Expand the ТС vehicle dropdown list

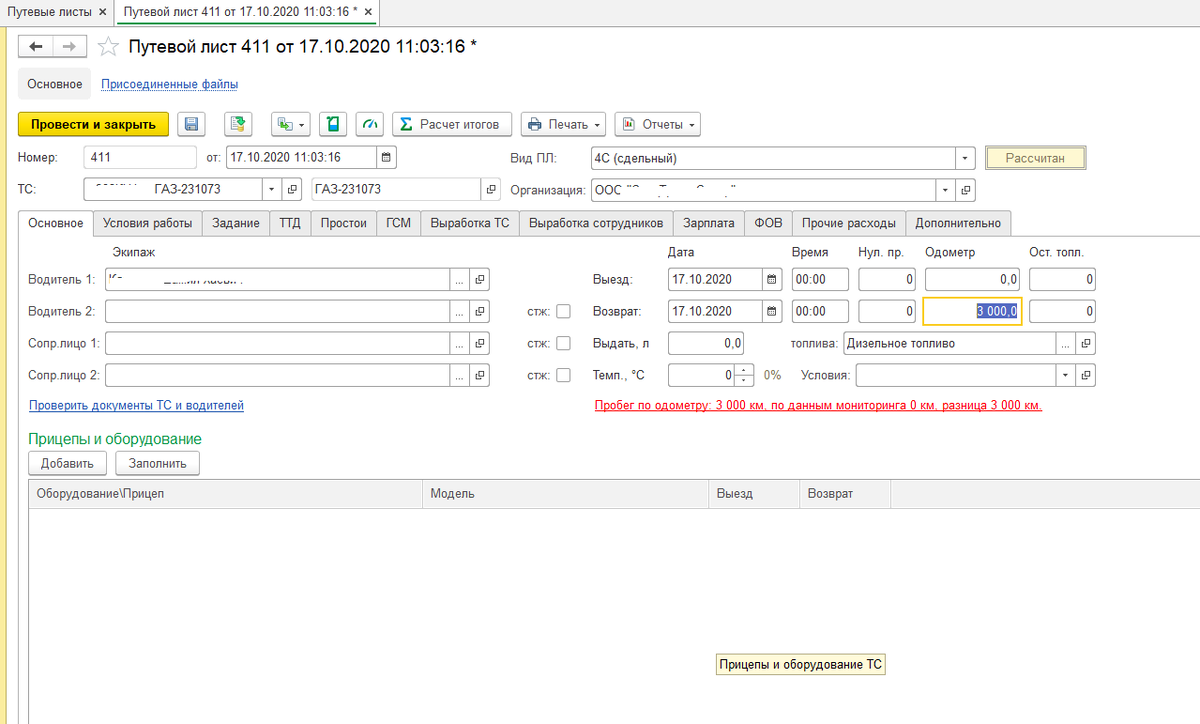tap(272, 189)
